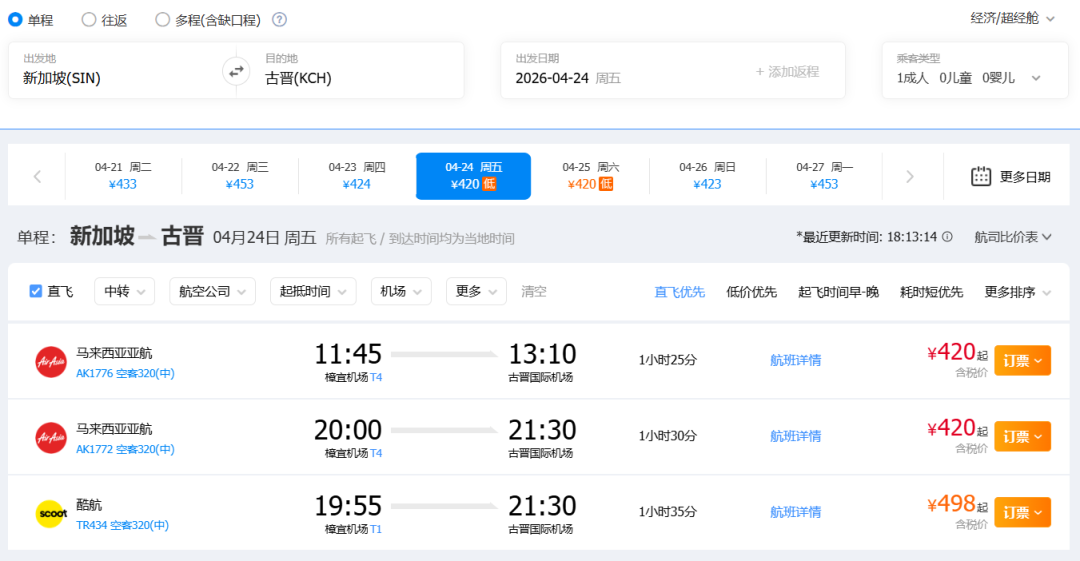Click the previous dates left arrow
This screenshot has width=1080, height=561.
pos(37,177)
